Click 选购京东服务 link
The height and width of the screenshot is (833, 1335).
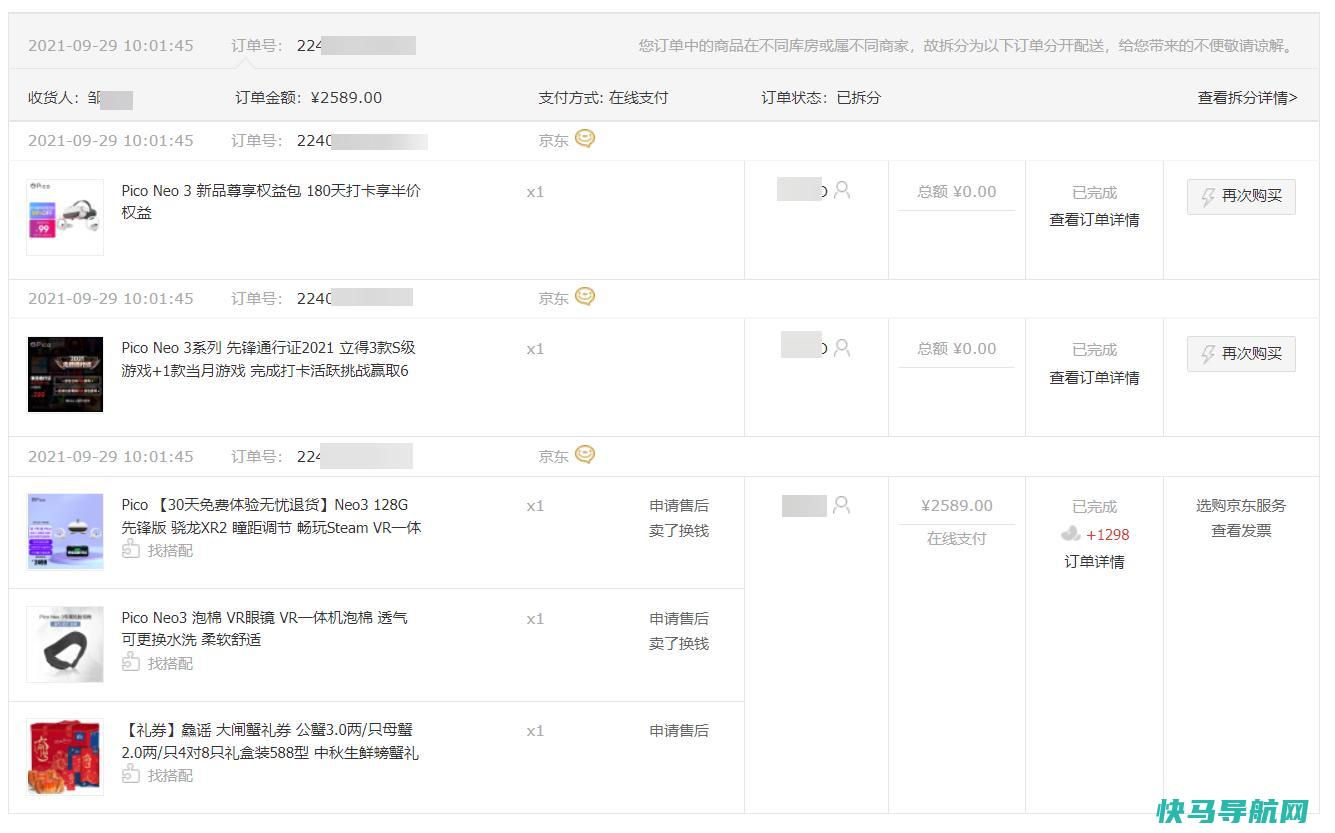(x=1241, y=506)
